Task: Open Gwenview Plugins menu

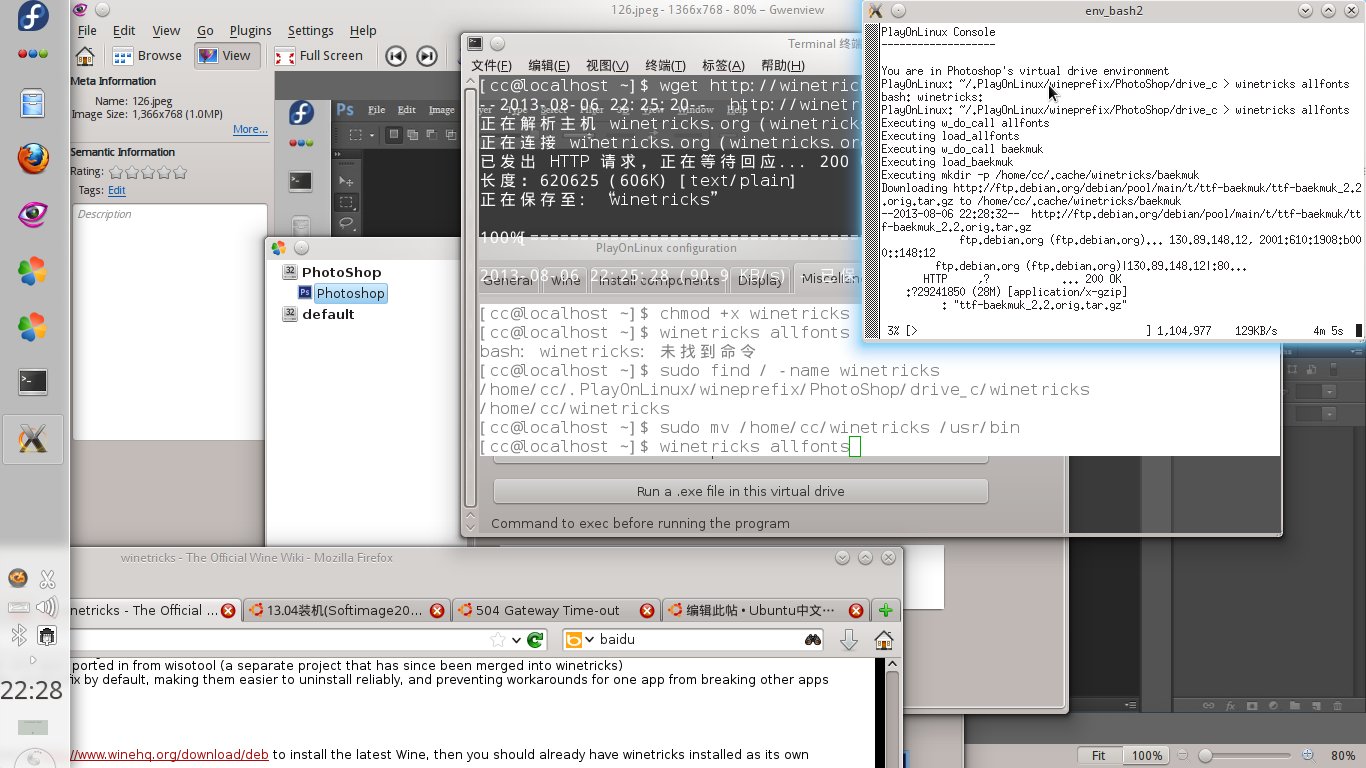Action: (x=250, y=31)
